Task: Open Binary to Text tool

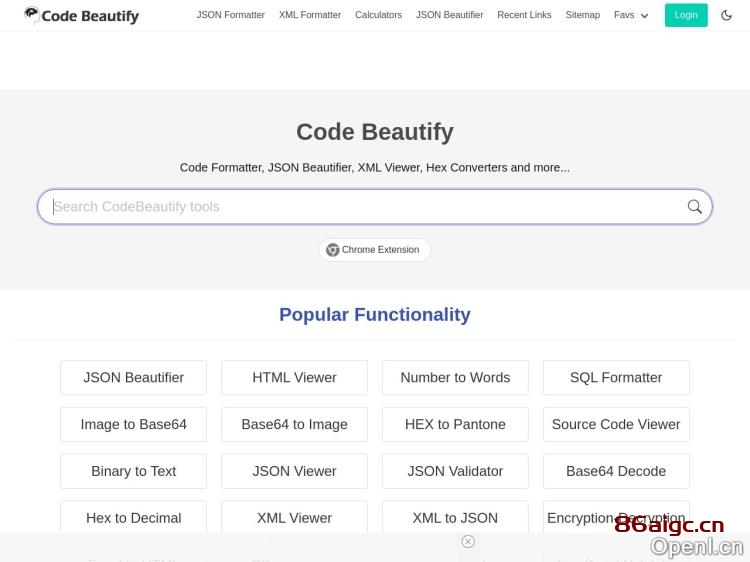Action: (133, 471)
